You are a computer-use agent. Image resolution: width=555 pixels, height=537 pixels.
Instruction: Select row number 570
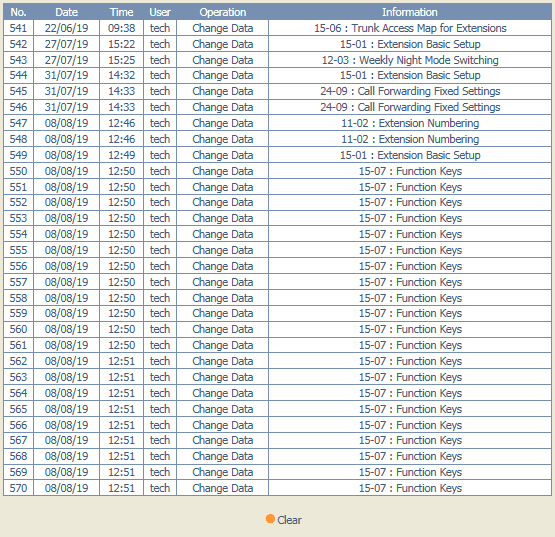pyautogui.click(x=18, y=488)
